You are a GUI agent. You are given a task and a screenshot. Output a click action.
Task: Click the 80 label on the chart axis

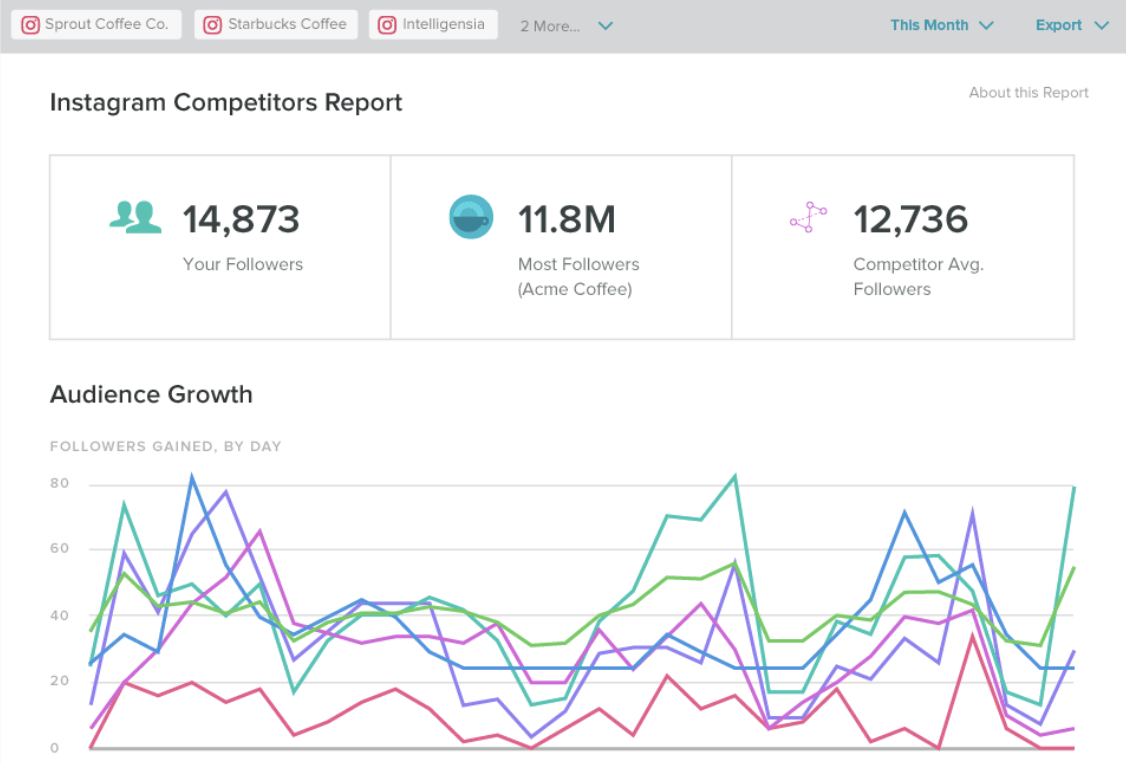[59, 484]
